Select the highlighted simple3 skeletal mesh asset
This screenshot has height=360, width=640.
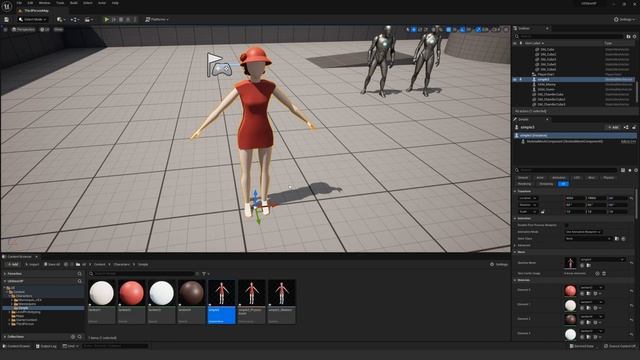point(221,302)
